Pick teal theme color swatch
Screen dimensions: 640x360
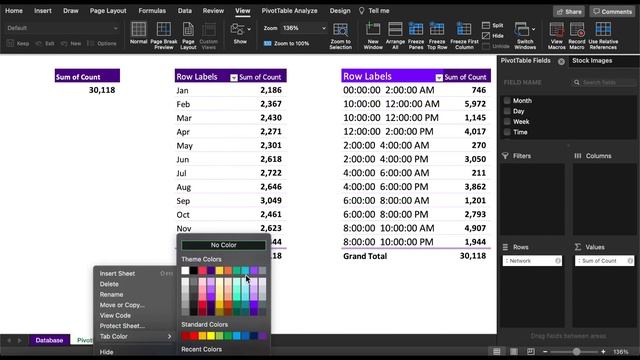click(245, 270)
